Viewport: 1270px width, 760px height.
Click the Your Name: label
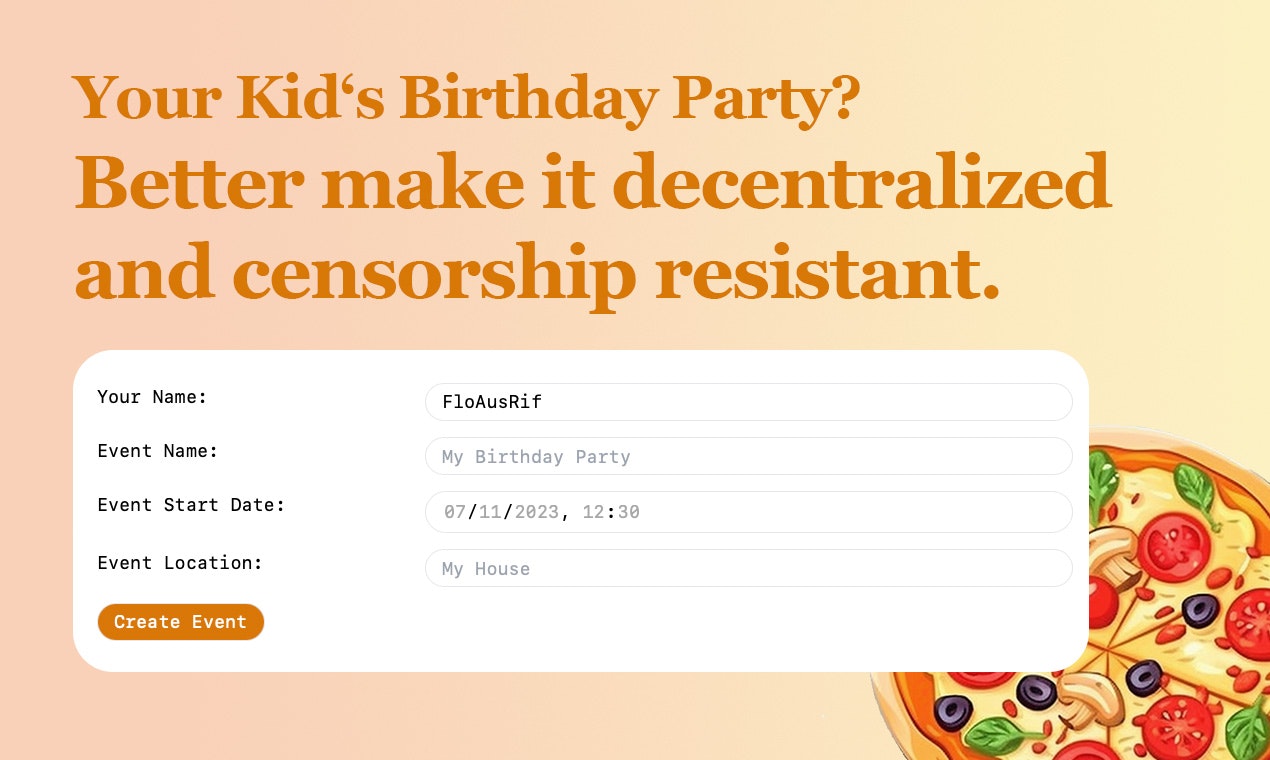152,397
